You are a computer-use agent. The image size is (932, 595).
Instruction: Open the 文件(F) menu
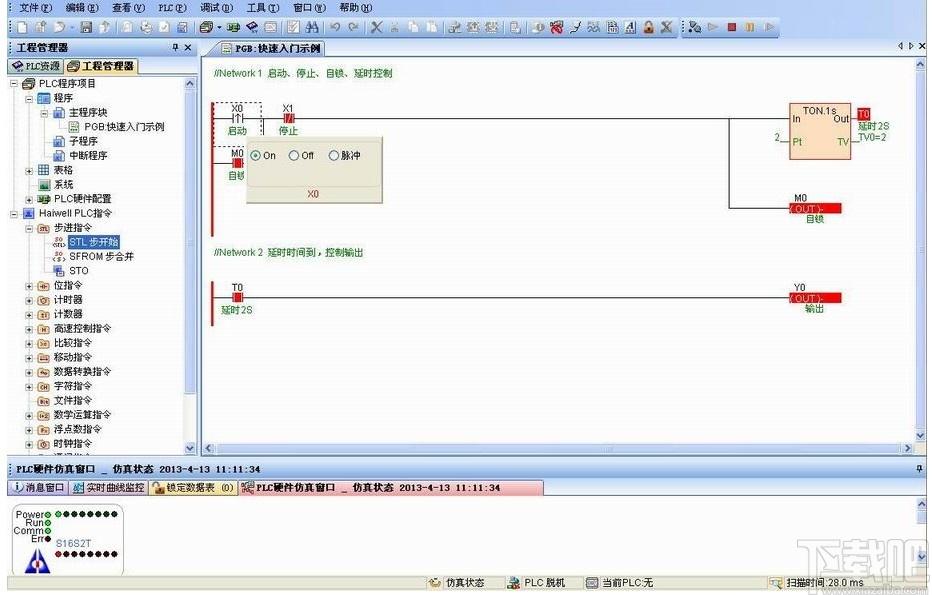pos(36,8)
